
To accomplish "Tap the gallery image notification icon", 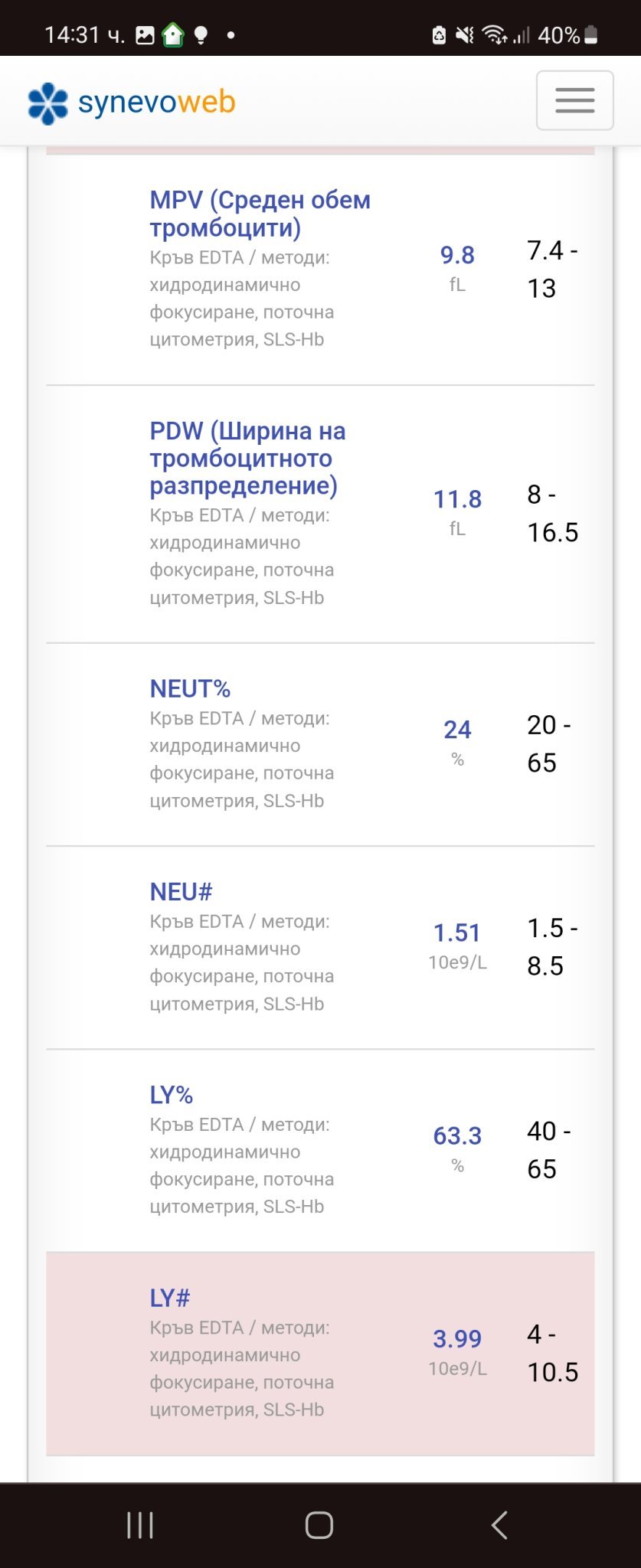I will pos(145,35).
